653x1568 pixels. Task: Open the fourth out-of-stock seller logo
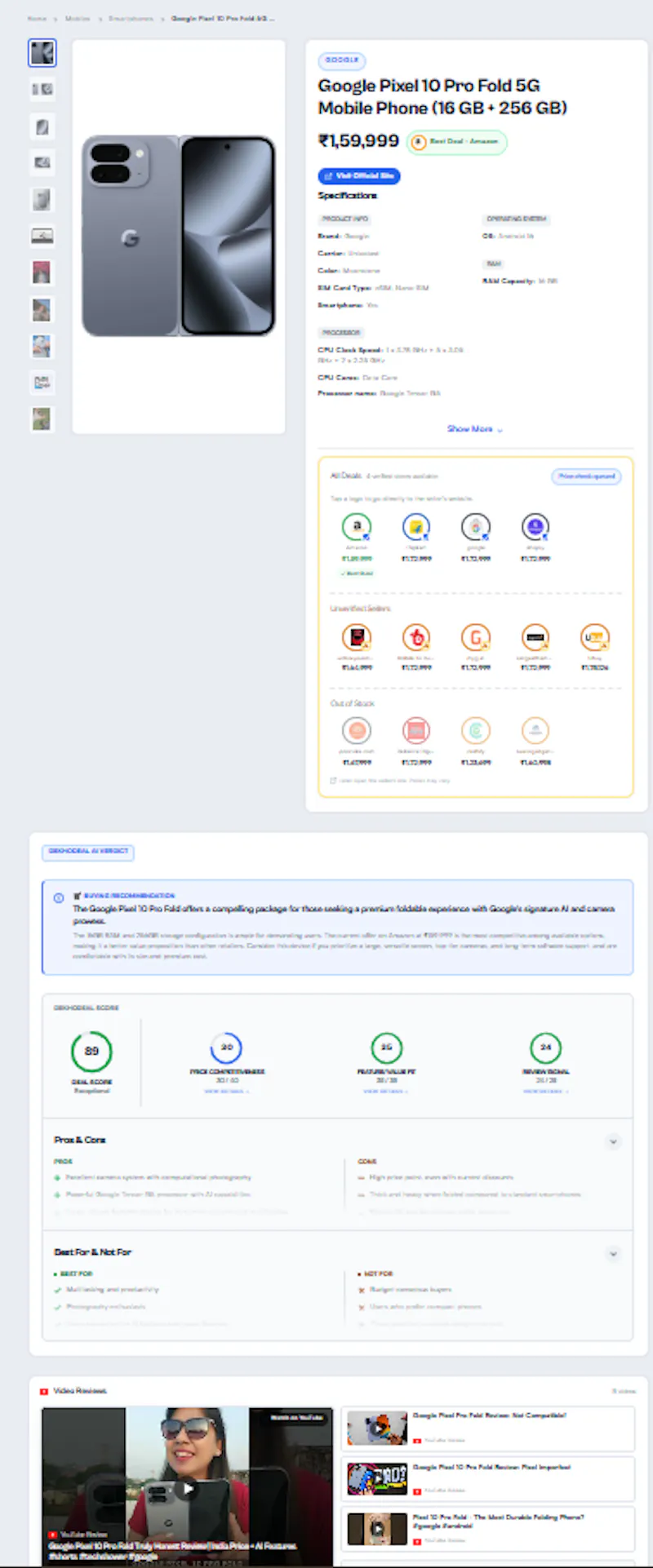[x=535, y=730]
